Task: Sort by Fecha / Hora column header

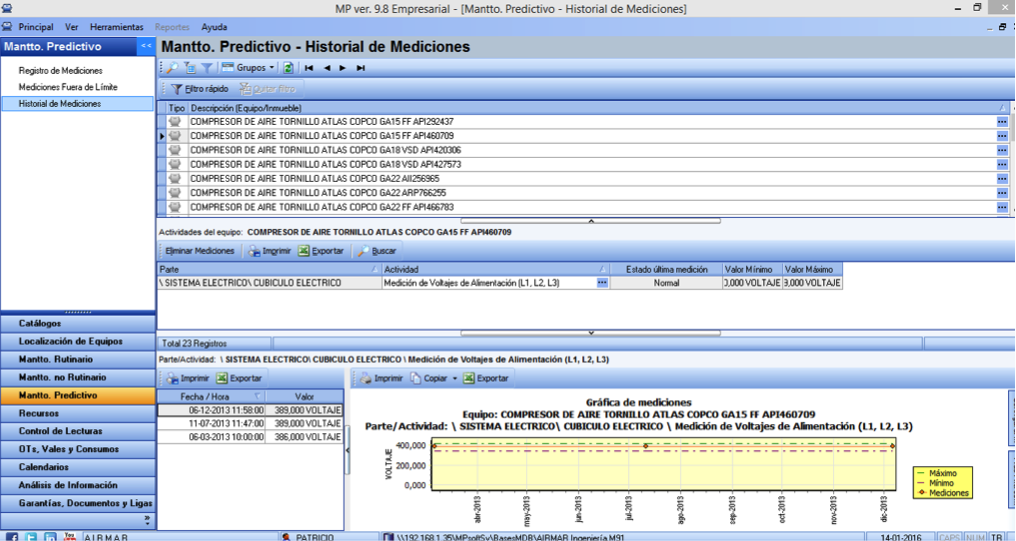Action: pyautogui.click(x=211, y=397)
